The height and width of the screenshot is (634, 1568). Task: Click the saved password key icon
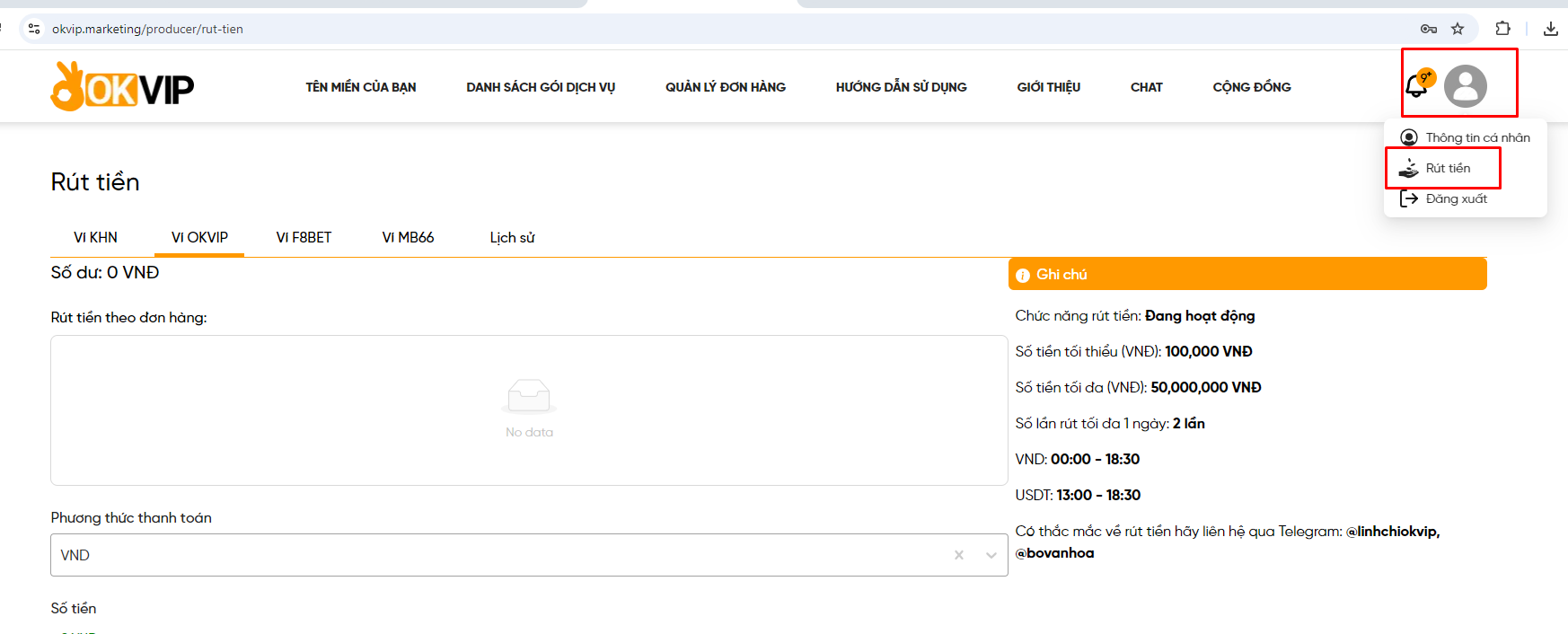tap(1429, 29)
